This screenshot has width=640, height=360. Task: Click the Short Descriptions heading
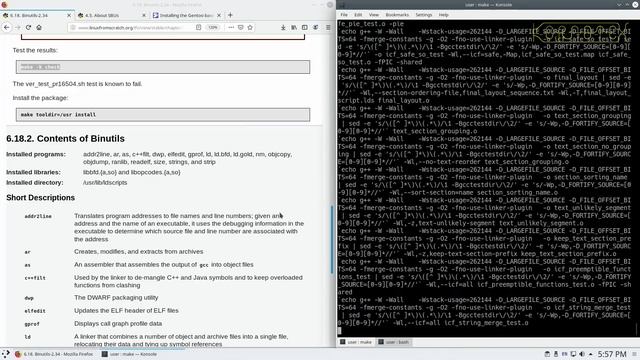(x=40, y=198)
